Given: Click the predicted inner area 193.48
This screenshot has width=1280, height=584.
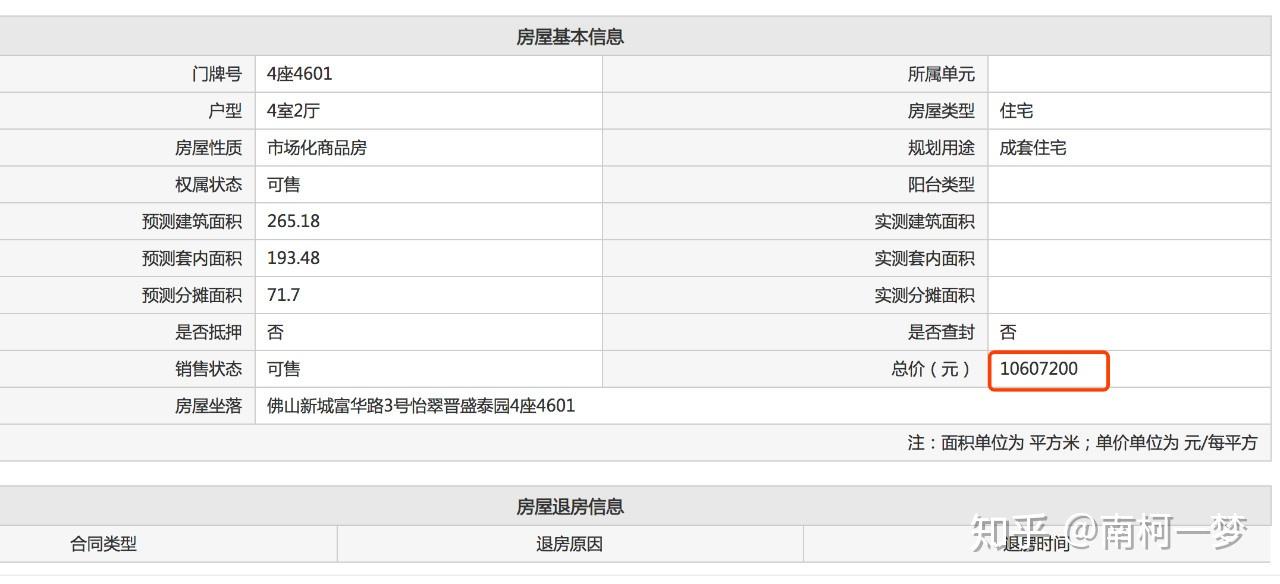Looking at the screenshot, I should pyautogui.click(x=293, y=258).
